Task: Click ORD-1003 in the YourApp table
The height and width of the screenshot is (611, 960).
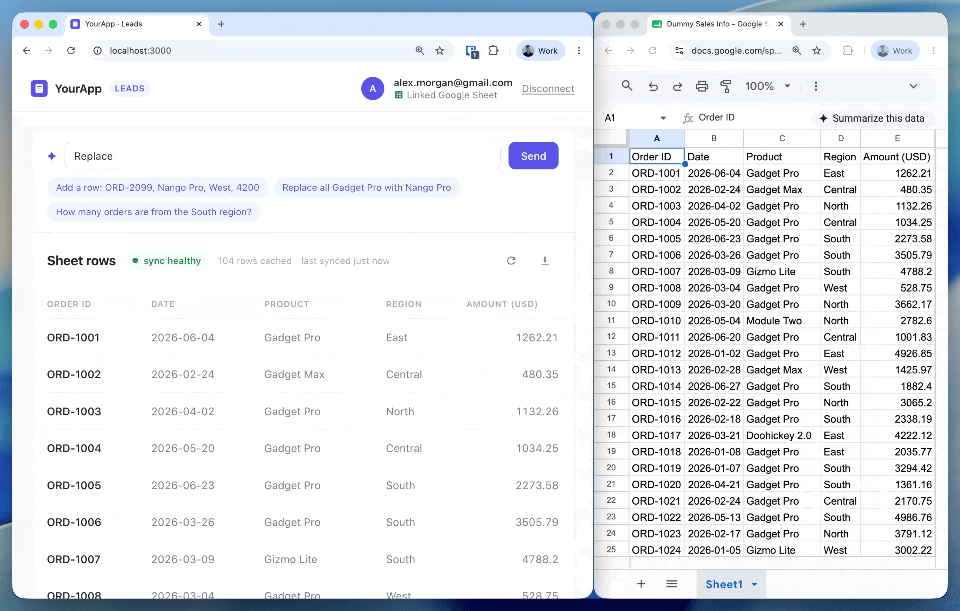Action: coord(74,411)
